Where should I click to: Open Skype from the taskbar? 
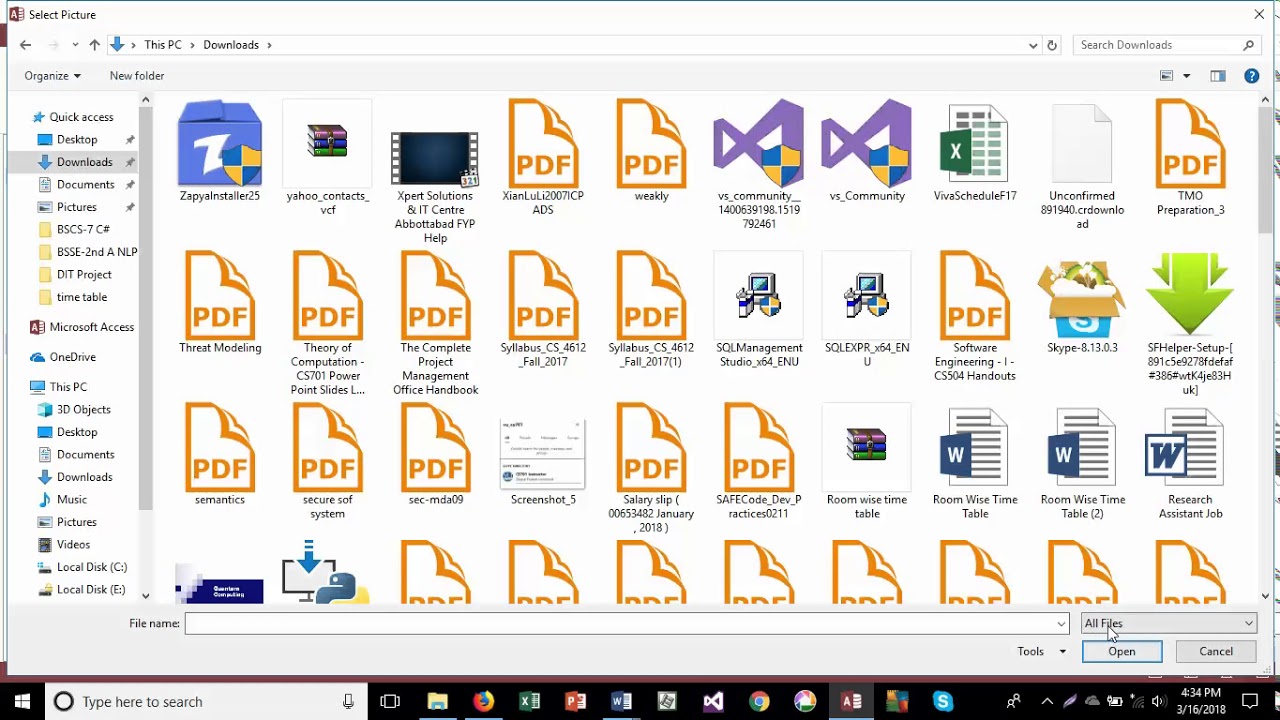[943, 701]
